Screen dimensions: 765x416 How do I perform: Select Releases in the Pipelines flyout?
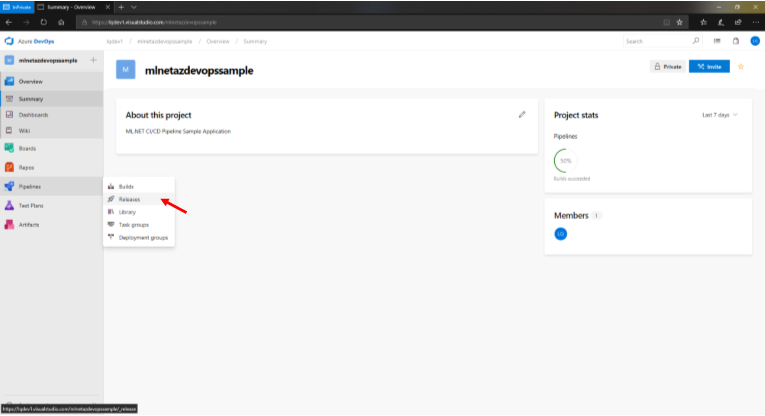(129, 199)
